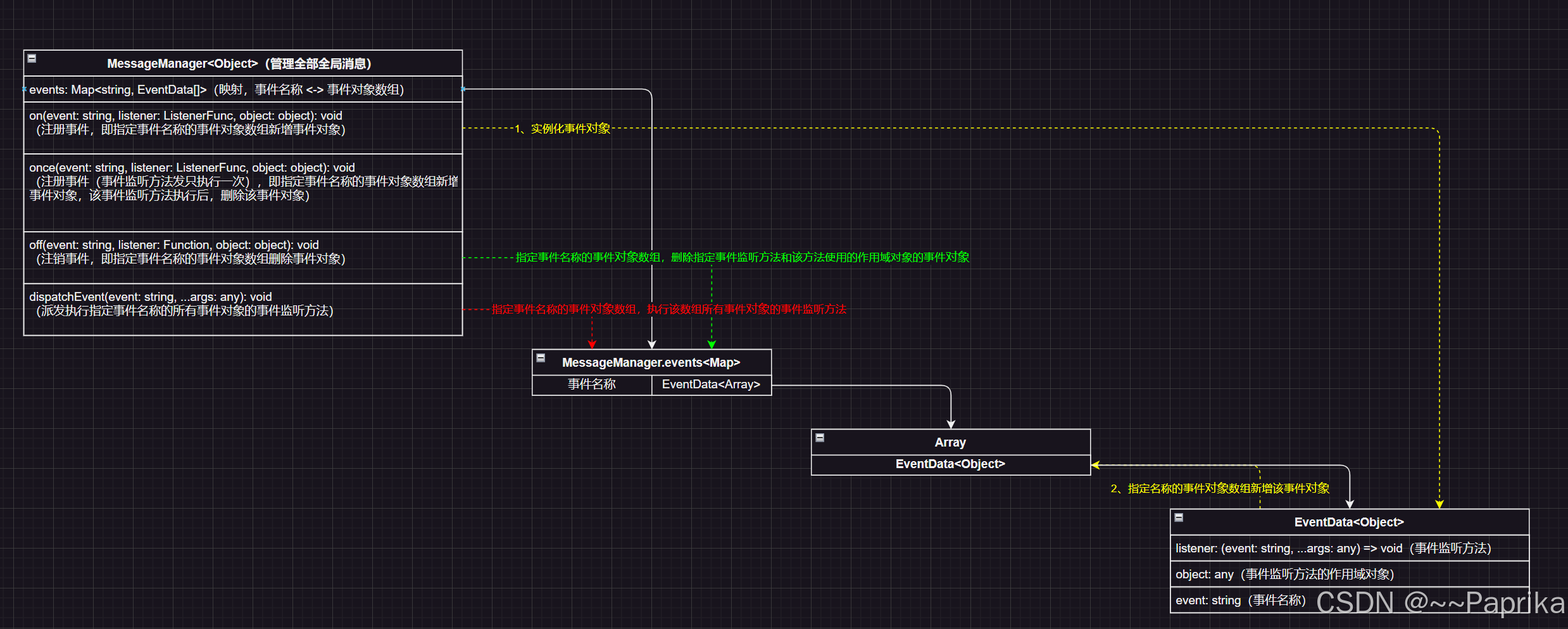Click the yellow 实例化事件对象 arrow label
This screenshot has width=1568, height=629.
pos(562,128)
